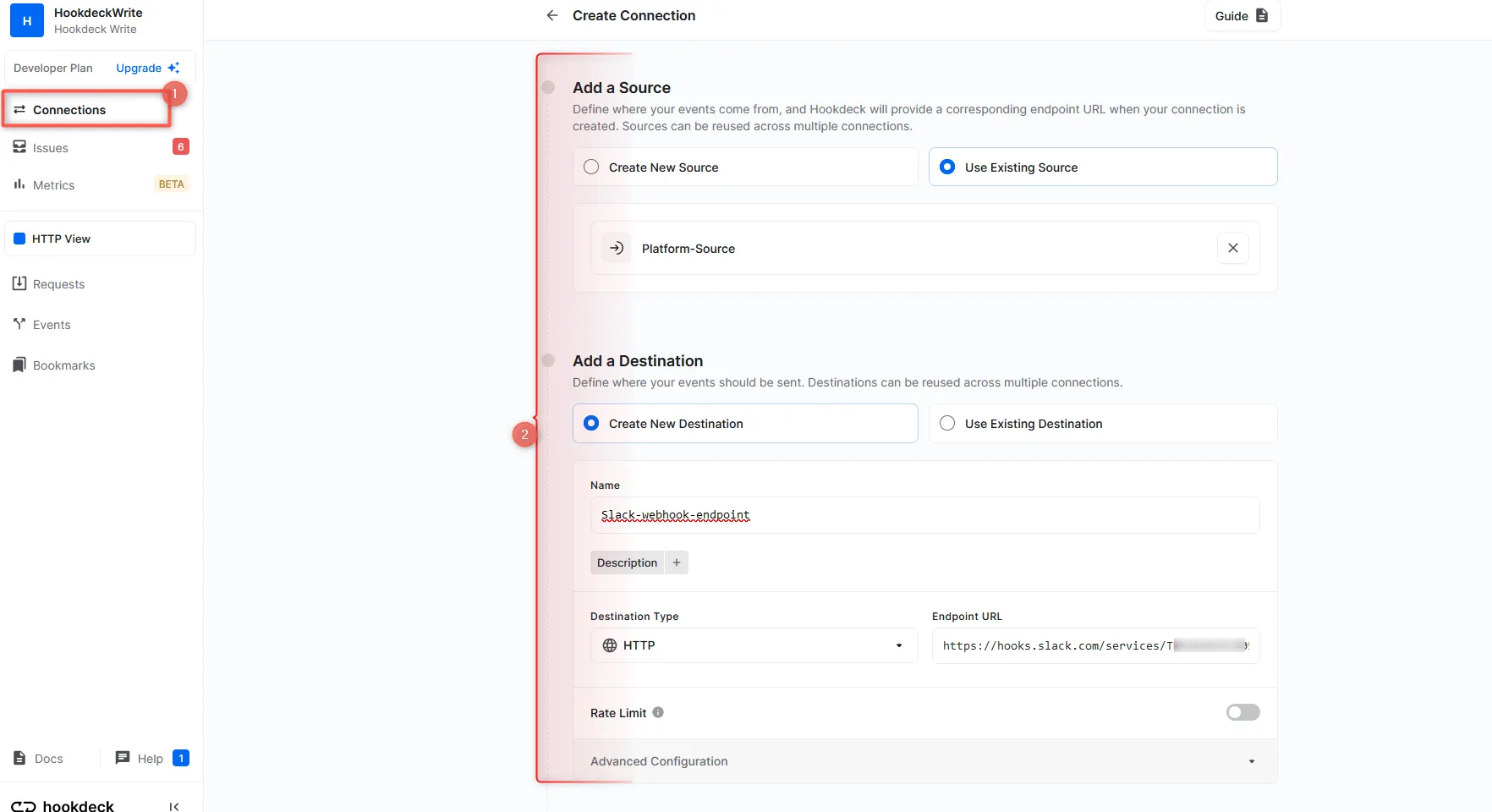This screenshot has width=1492, height=812.
Task: Click the back arrow next to Create Connection
Action: (x=552, y=15)
